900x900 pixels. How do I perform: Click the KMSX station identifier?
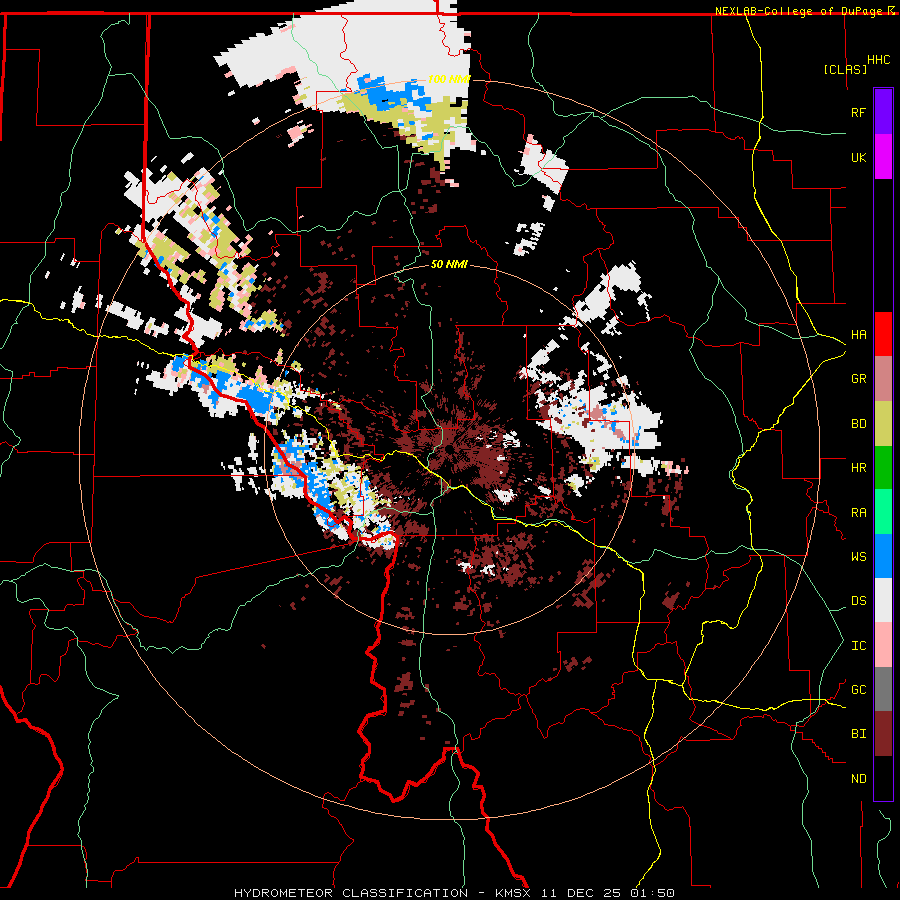(x=511, y=893)
